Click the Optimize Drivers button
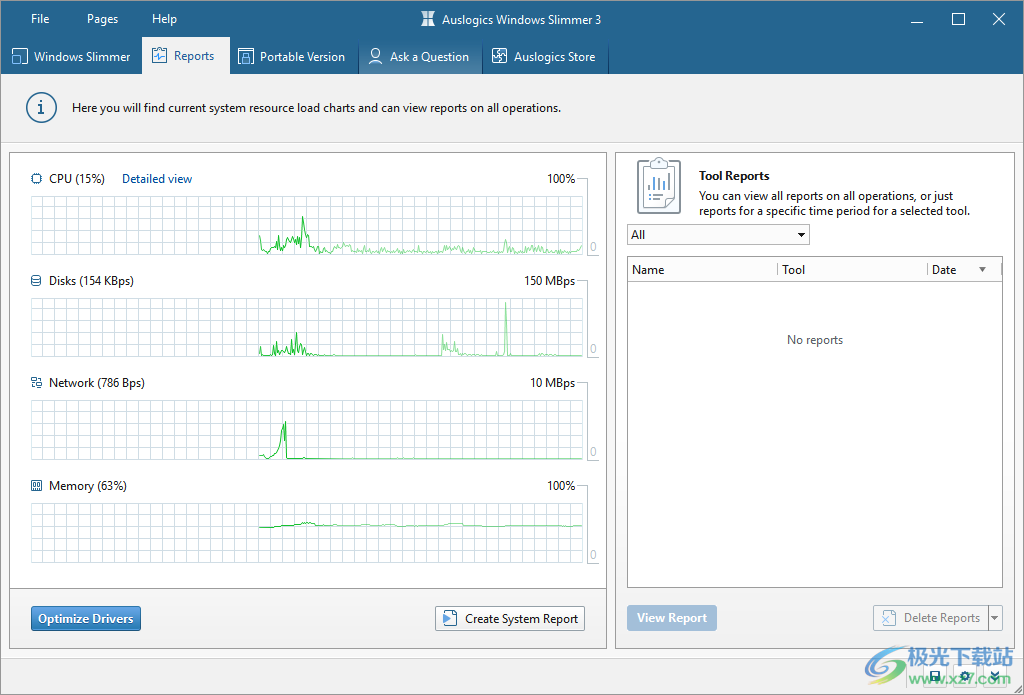The image size is (1024, 695). coord(86,619)
